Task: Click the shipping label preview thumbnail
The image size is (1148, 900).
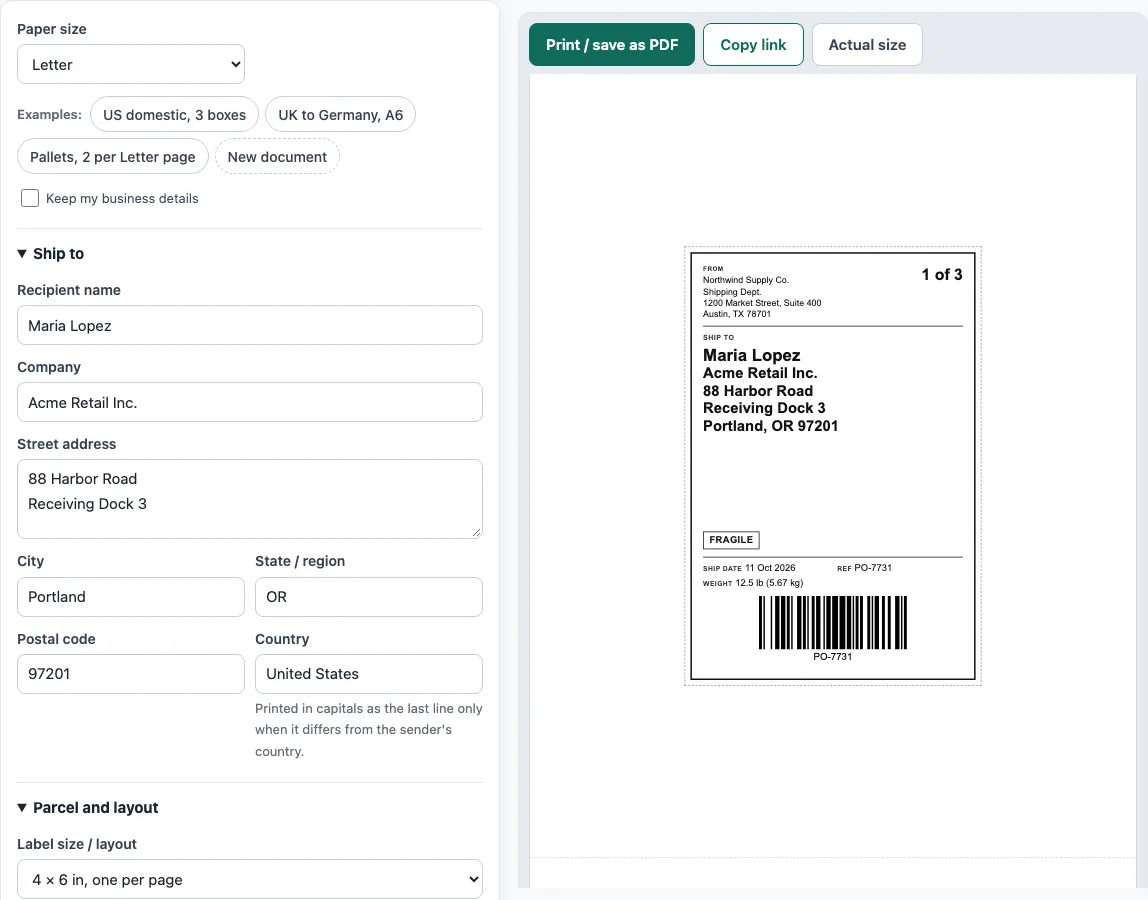Action: pyautogui.click(x=832, y=466)
